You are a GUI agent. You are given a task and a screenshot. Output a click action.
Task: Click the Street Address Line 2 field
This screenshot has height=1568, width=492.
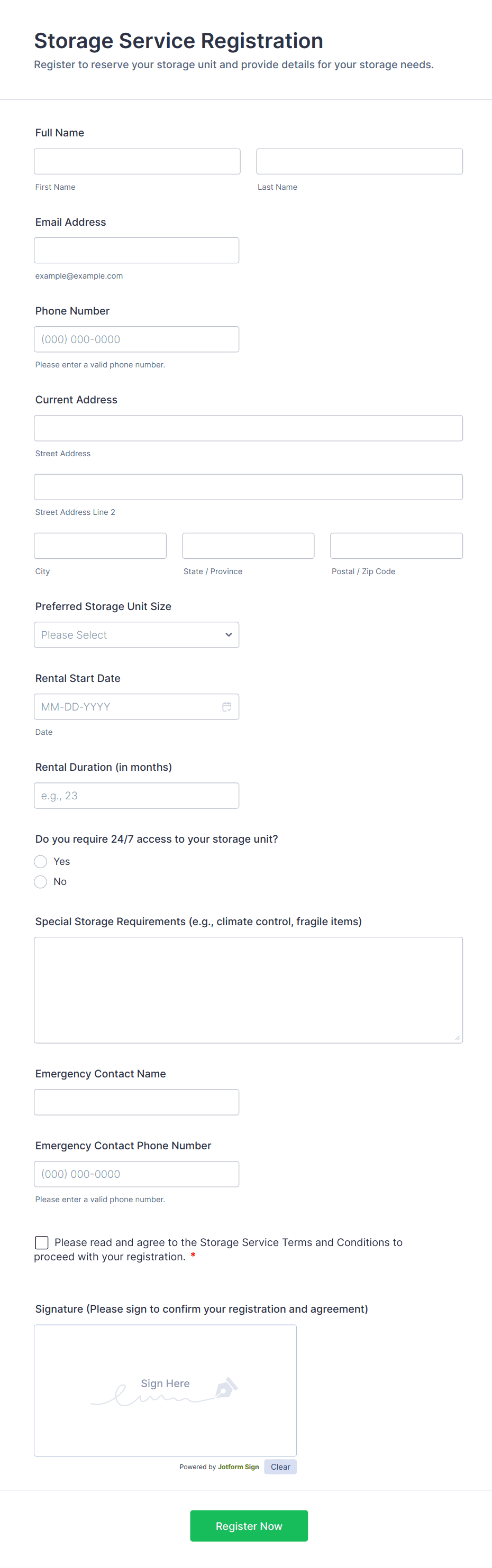coord(248,487)
